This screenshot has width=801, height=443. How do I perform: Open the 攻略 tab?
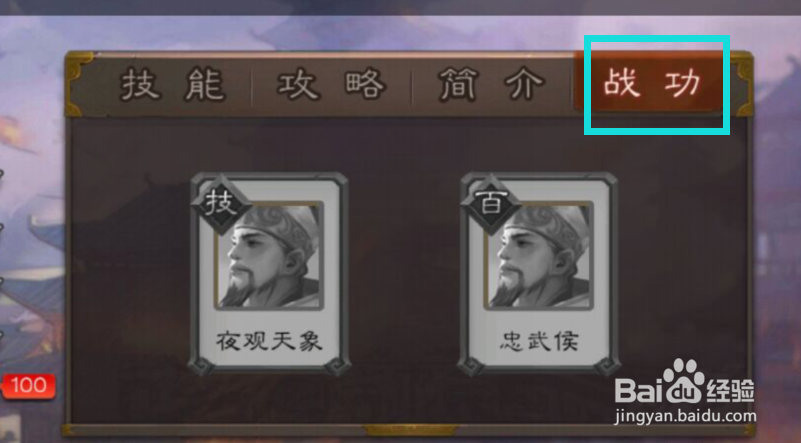click(331, 85)
